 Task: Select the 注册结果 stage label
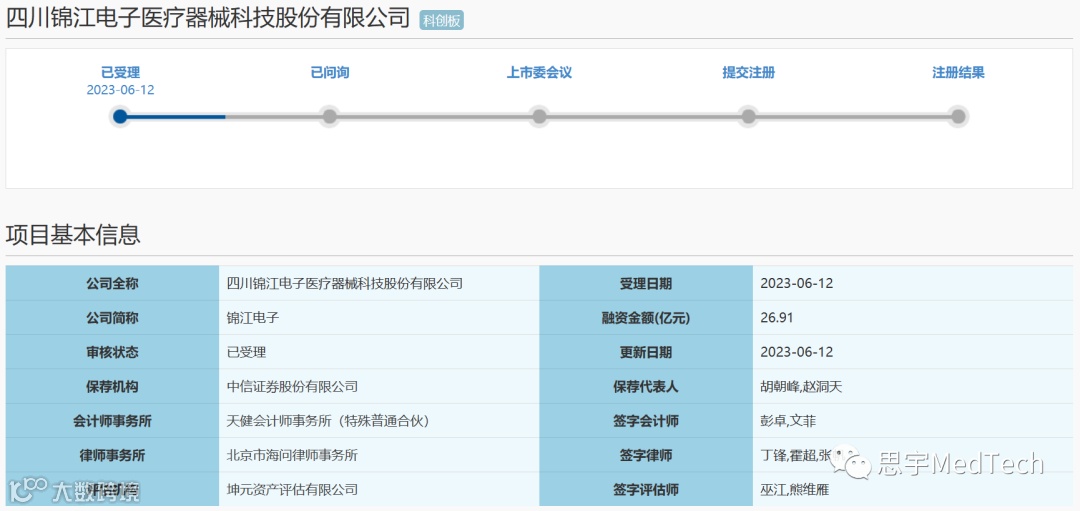958,73
